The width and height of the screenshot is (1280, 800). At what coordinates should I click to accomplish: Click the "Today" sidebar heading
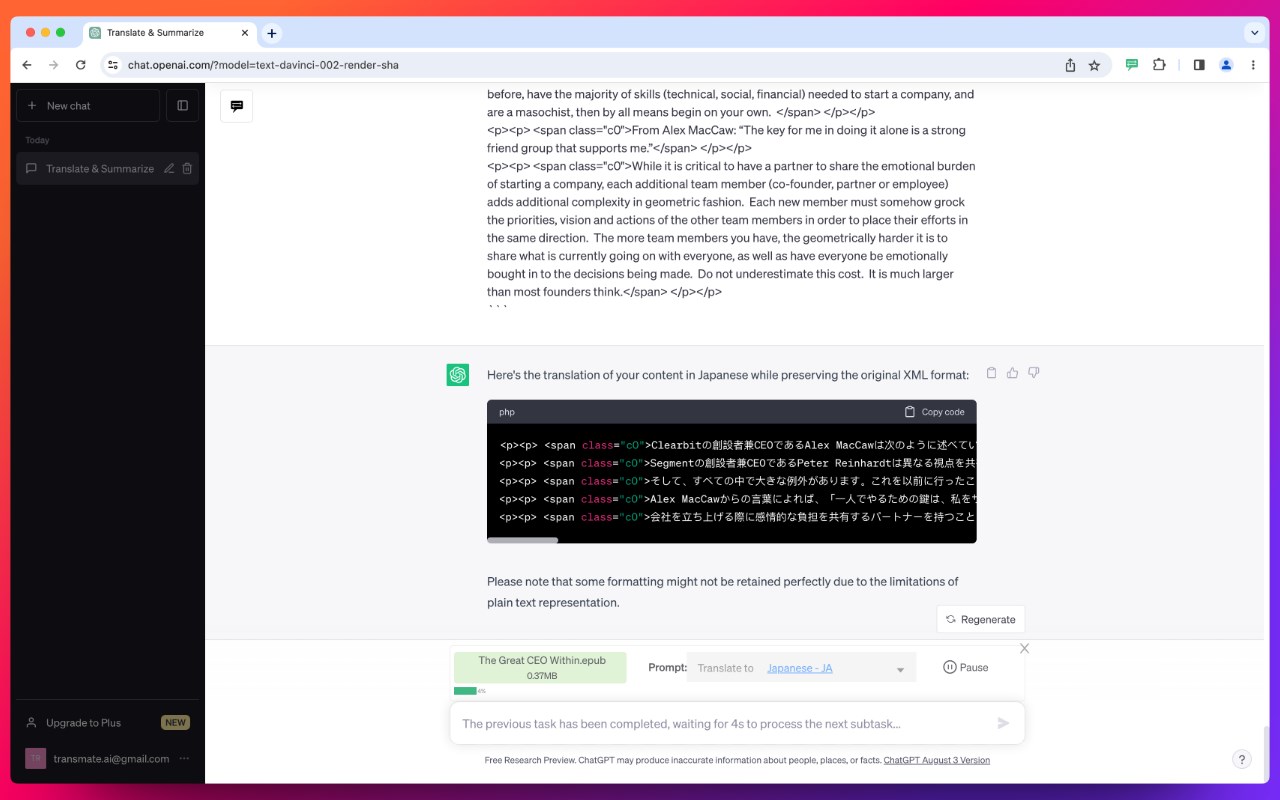tap(37, 140)
